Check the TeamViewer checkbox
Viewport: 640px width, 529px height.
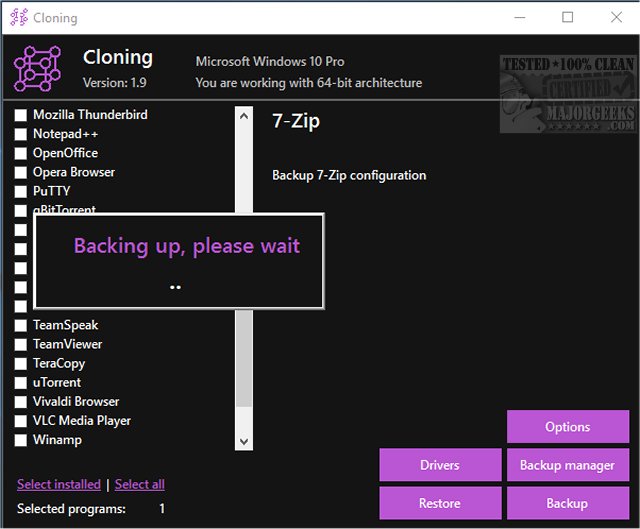(x=21, y=345)
